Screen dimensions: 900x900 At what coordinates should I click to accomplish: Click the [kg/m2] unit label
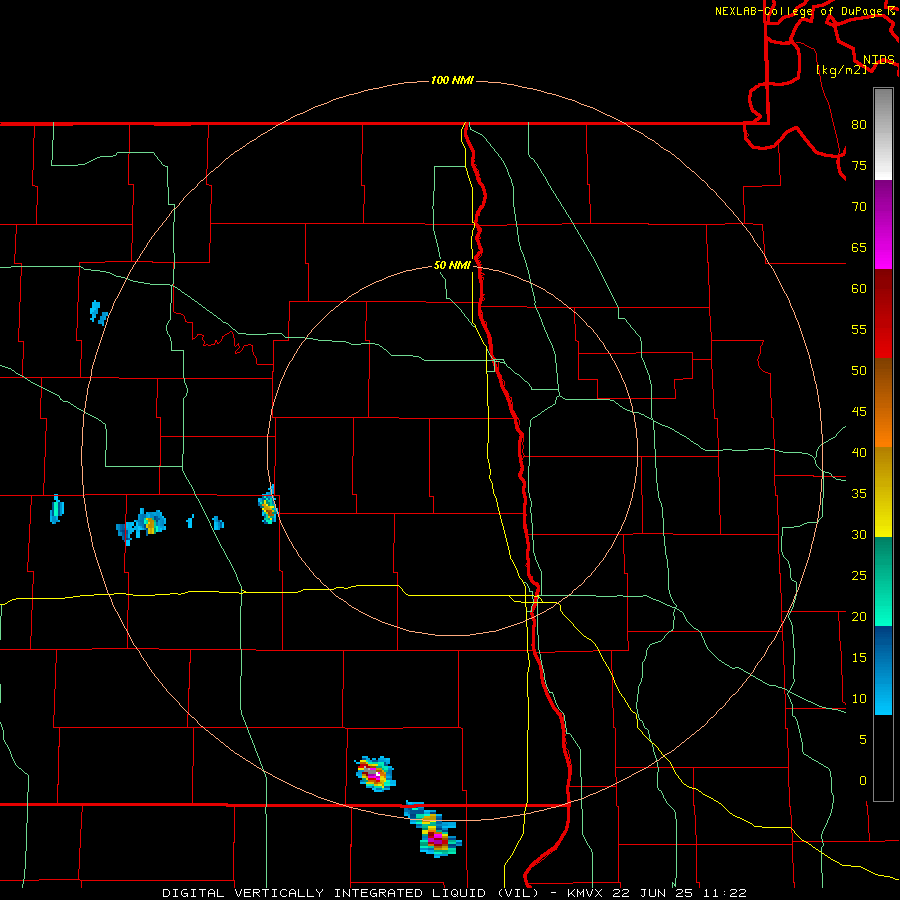pyautogui.click(x=841, y=69)
